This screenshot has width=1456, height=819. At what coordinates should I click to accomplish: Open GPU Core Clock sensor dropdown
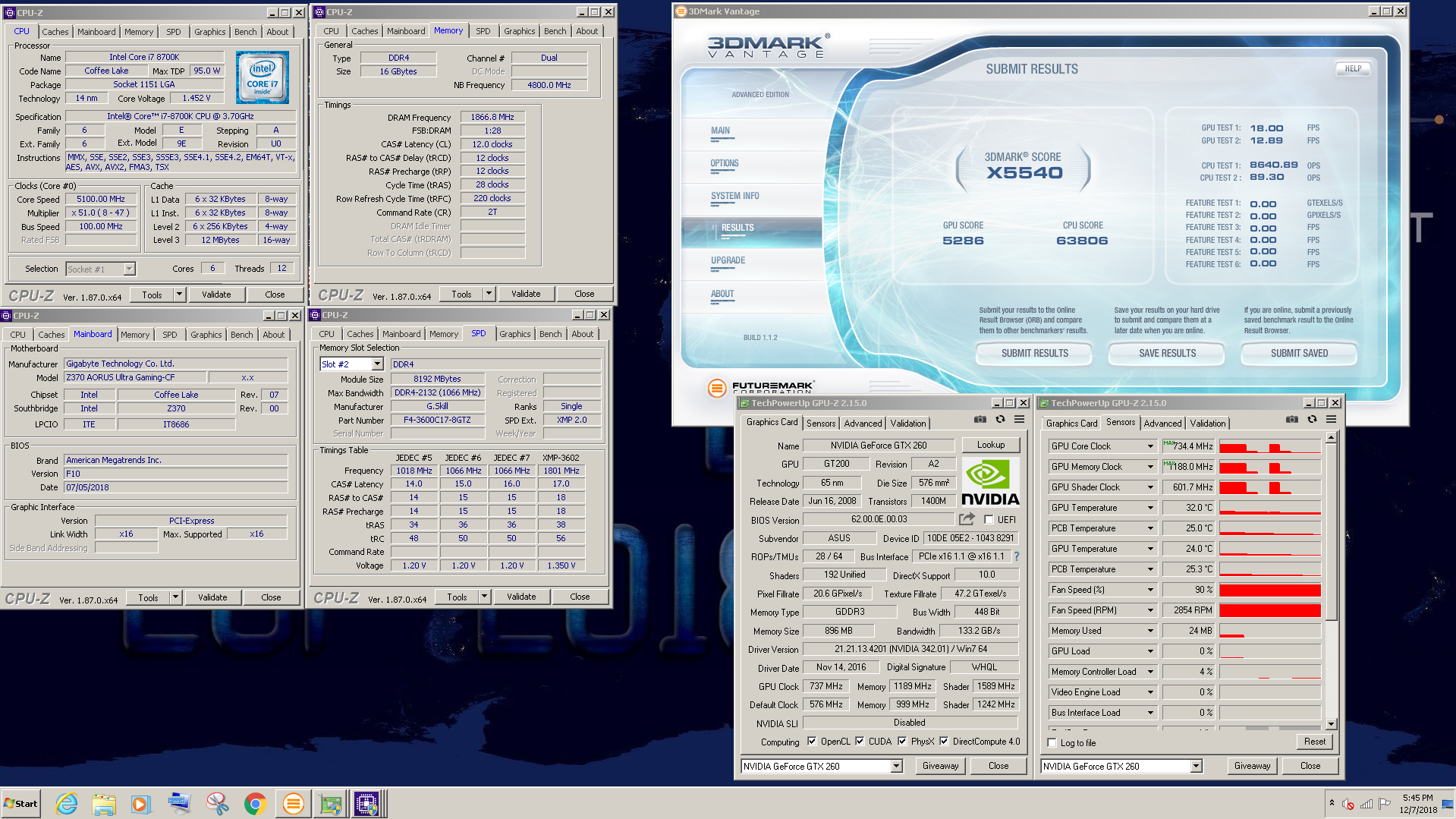coord(1150,446)
